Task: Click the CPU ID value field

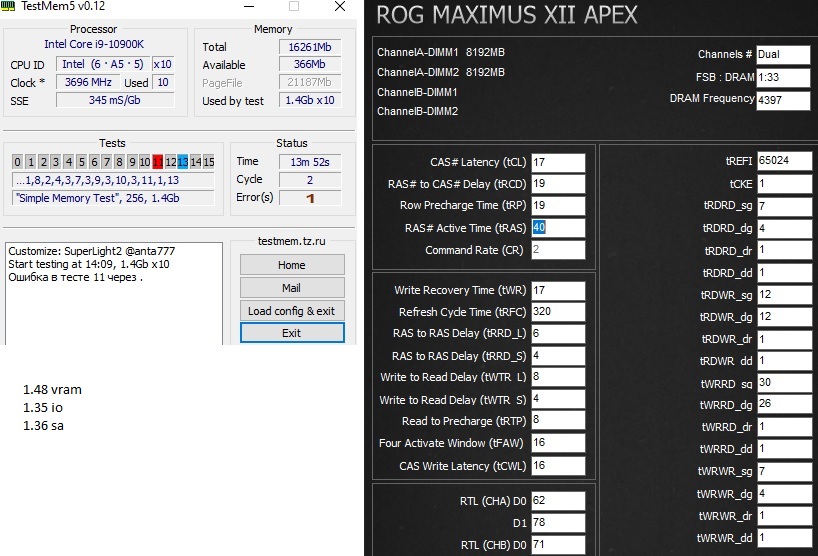Action: 103,64
